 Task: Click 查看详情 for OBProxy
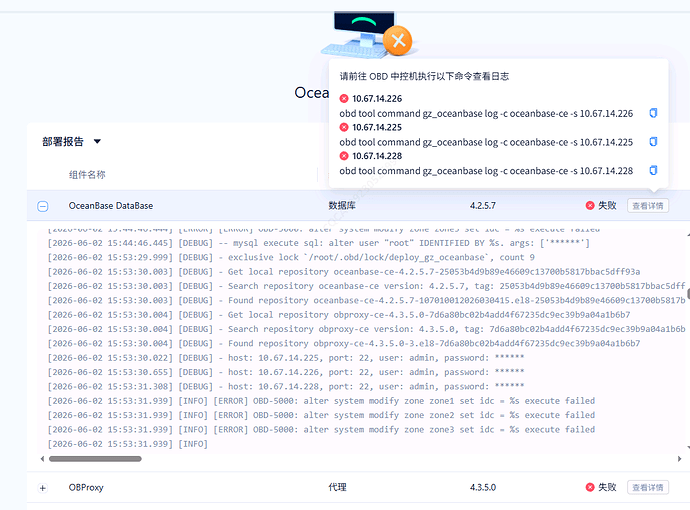[648, 487]
